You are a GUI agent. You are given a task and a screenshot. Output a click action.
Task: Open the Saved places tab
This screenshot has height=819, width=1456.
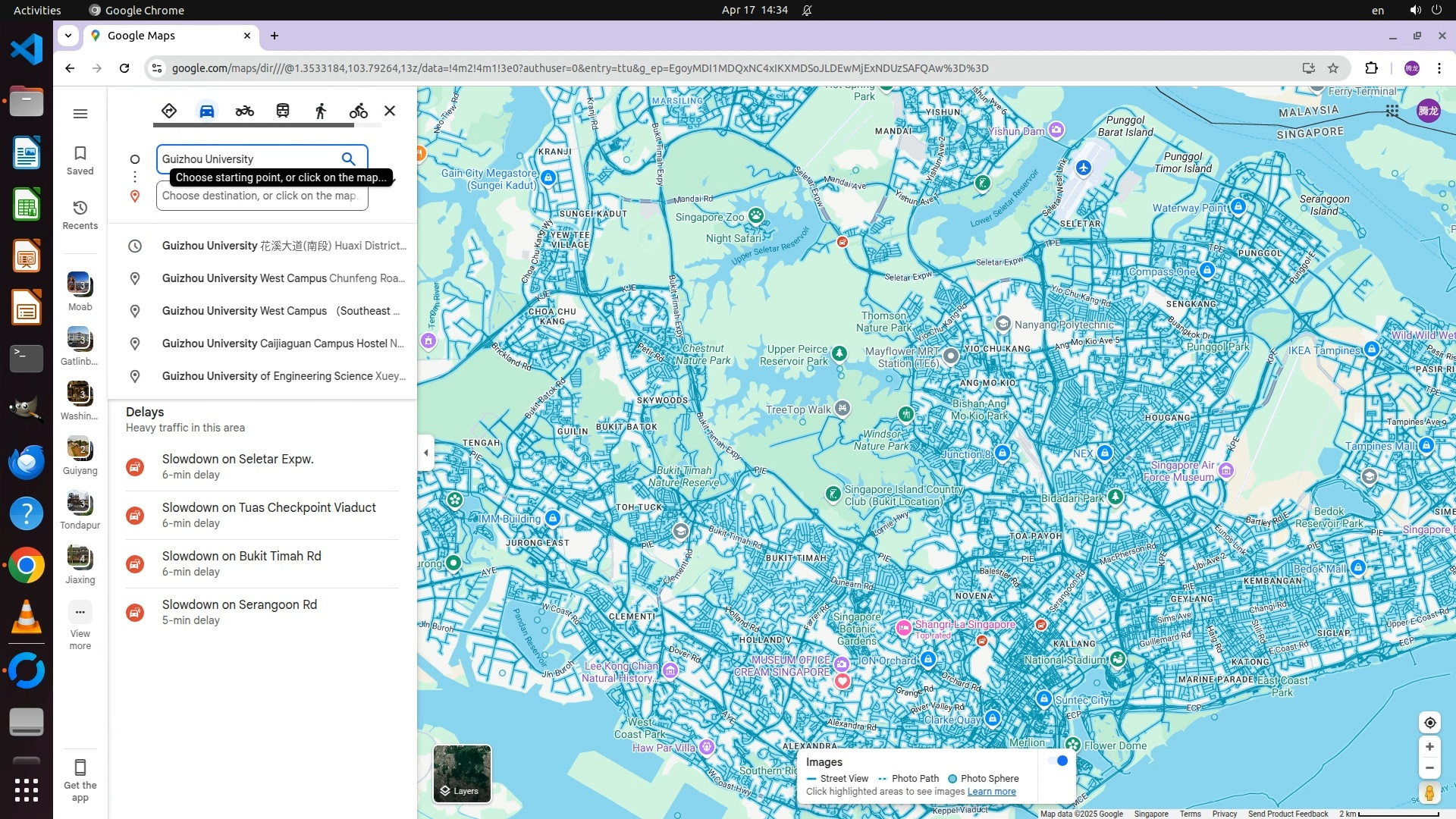[x=80, y=160]
